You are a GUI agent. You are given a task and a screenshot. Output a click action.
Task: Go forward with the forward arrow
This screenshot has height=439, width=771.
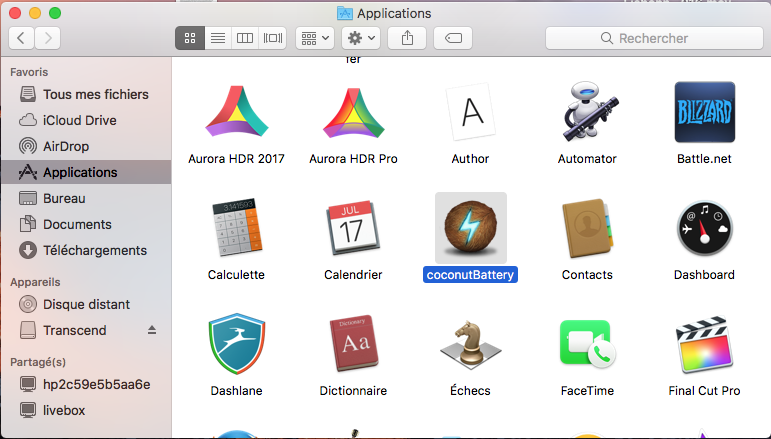coord(48,38)
